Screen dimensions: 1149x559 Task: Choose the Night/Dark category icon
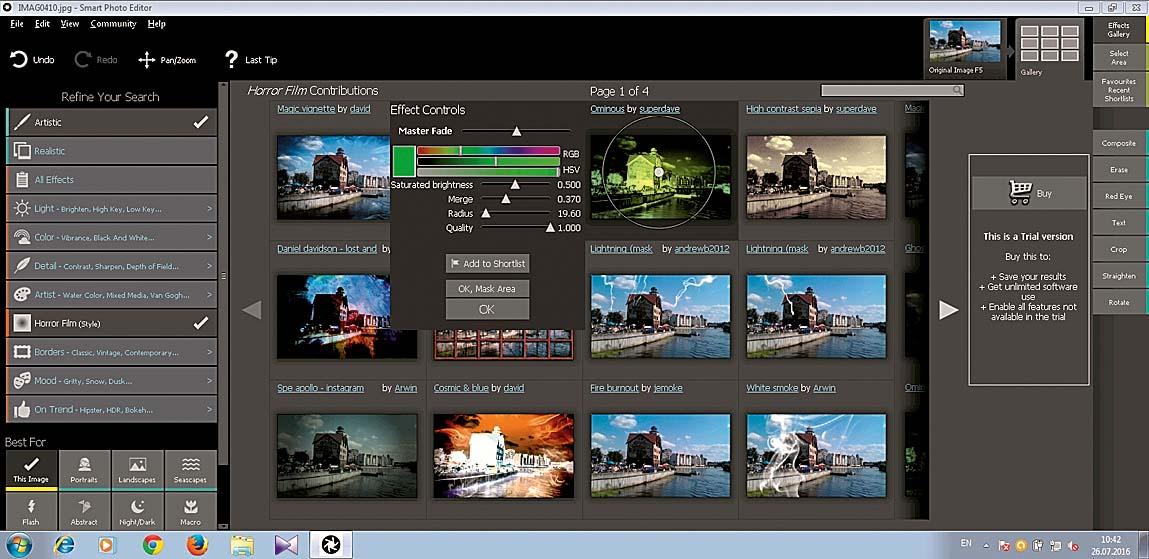tap(137, 511)
